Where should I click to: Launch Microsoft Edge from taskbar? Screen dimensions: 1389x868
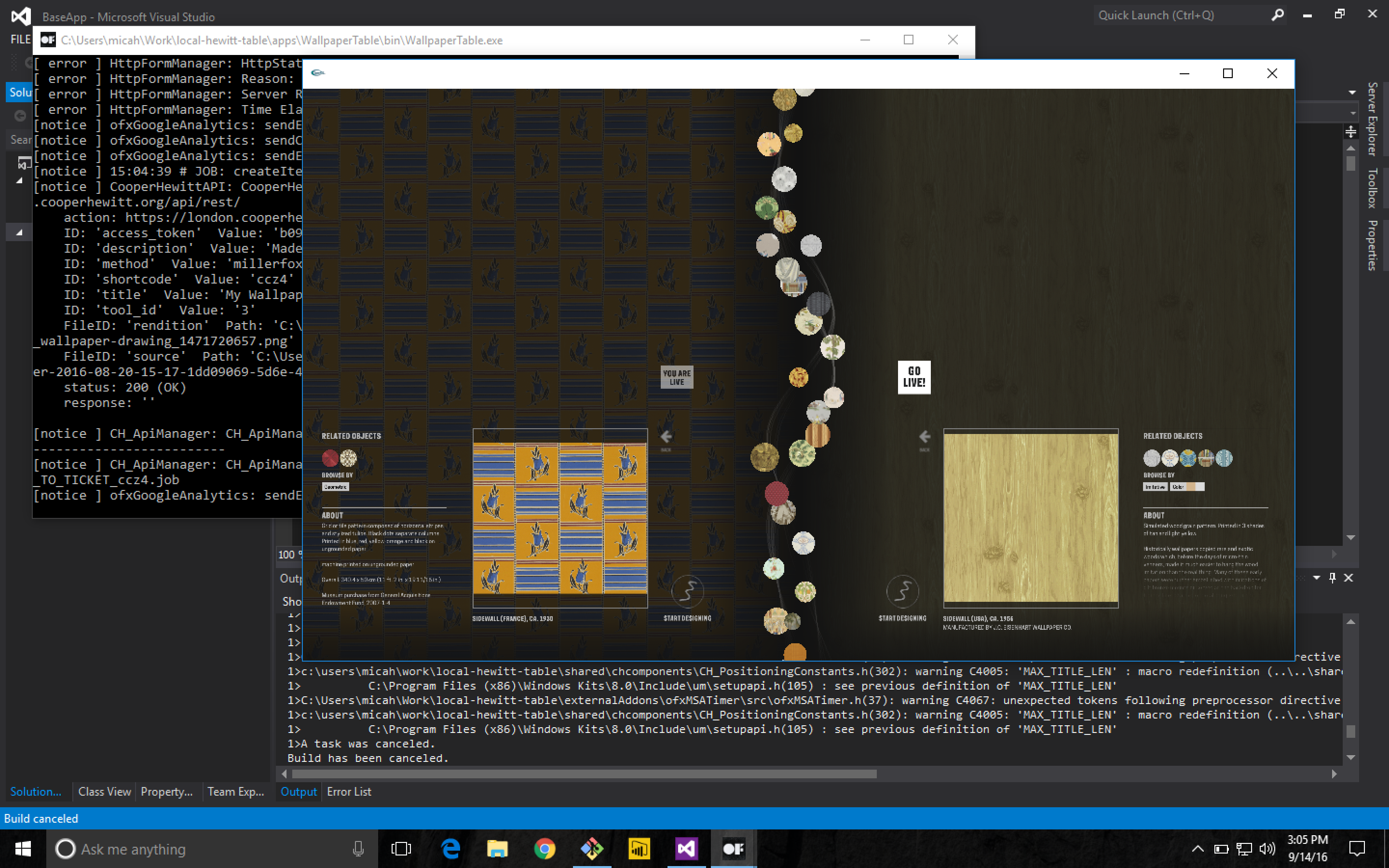click(x=450, y=849)
